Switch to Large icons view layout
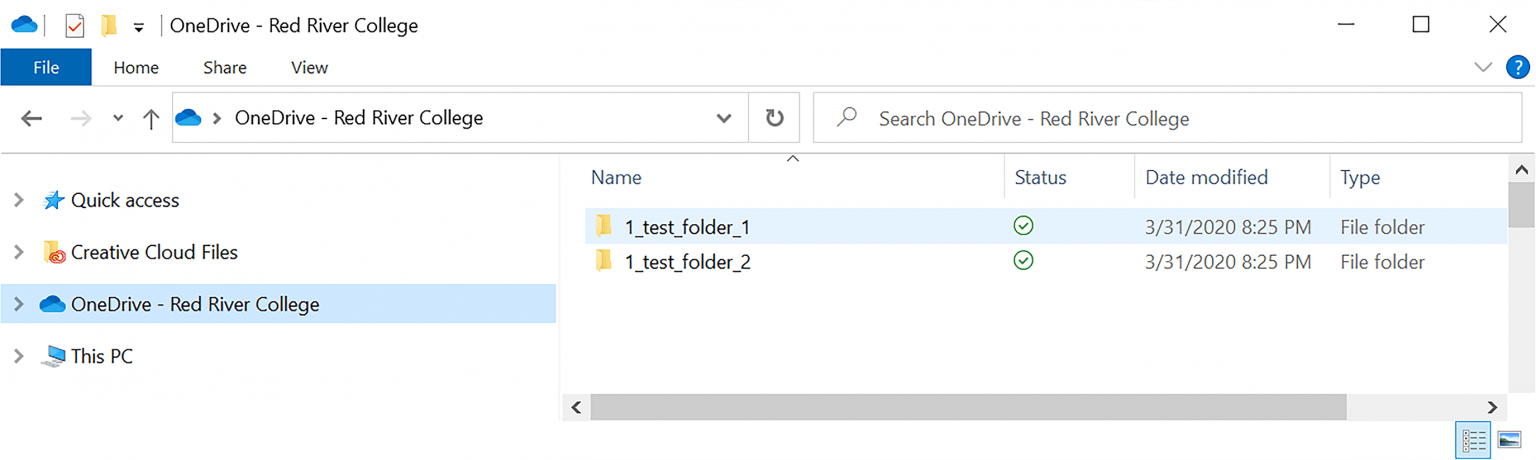The width and height of the screenshot is (1536, 460). pyautogui.click(x=1509, y=439)
